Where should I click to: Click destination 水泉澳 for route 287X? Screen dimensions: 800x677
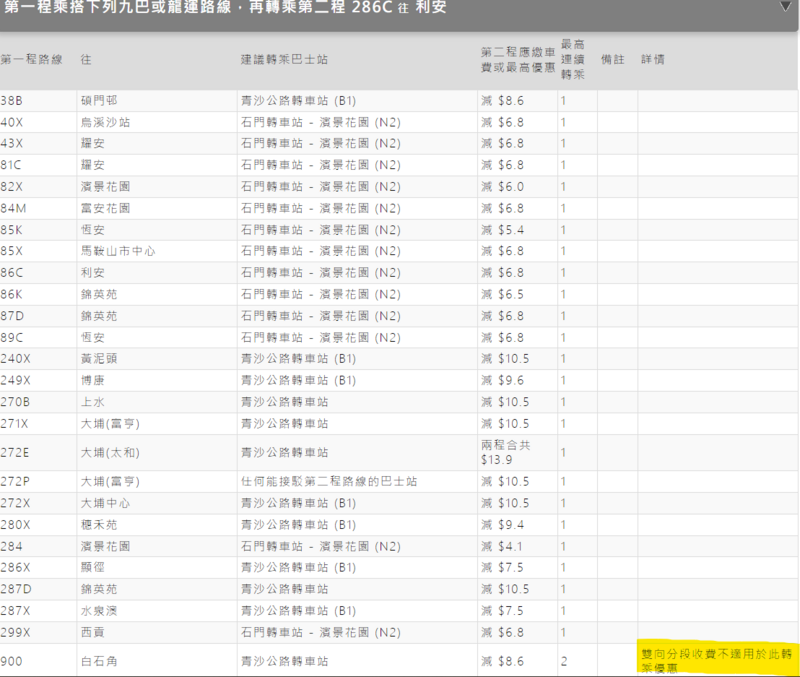(x=99, y=611)
